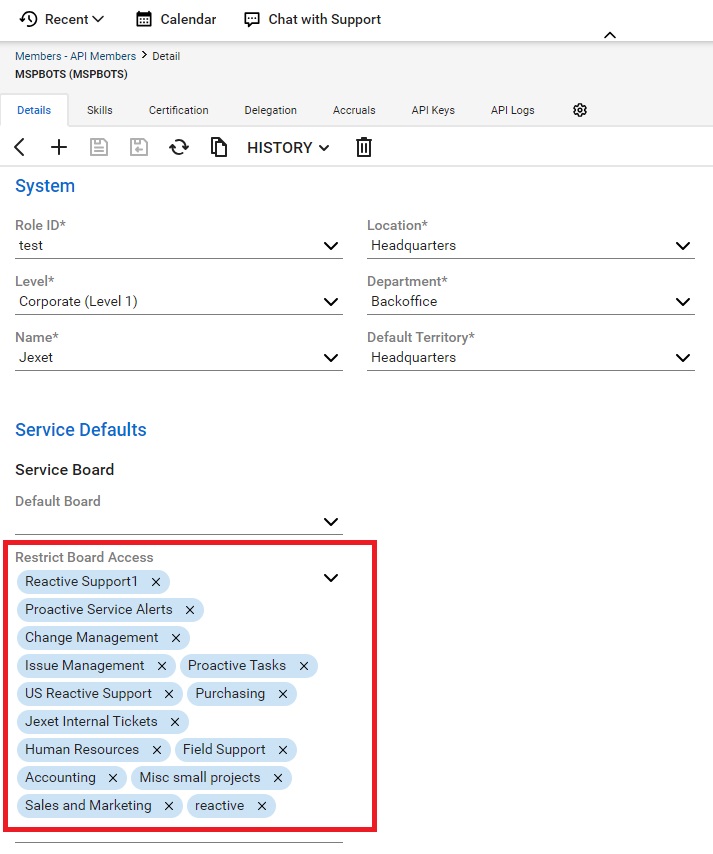
Task: Click the copy document icon
Action: click(x=219, y=147)
